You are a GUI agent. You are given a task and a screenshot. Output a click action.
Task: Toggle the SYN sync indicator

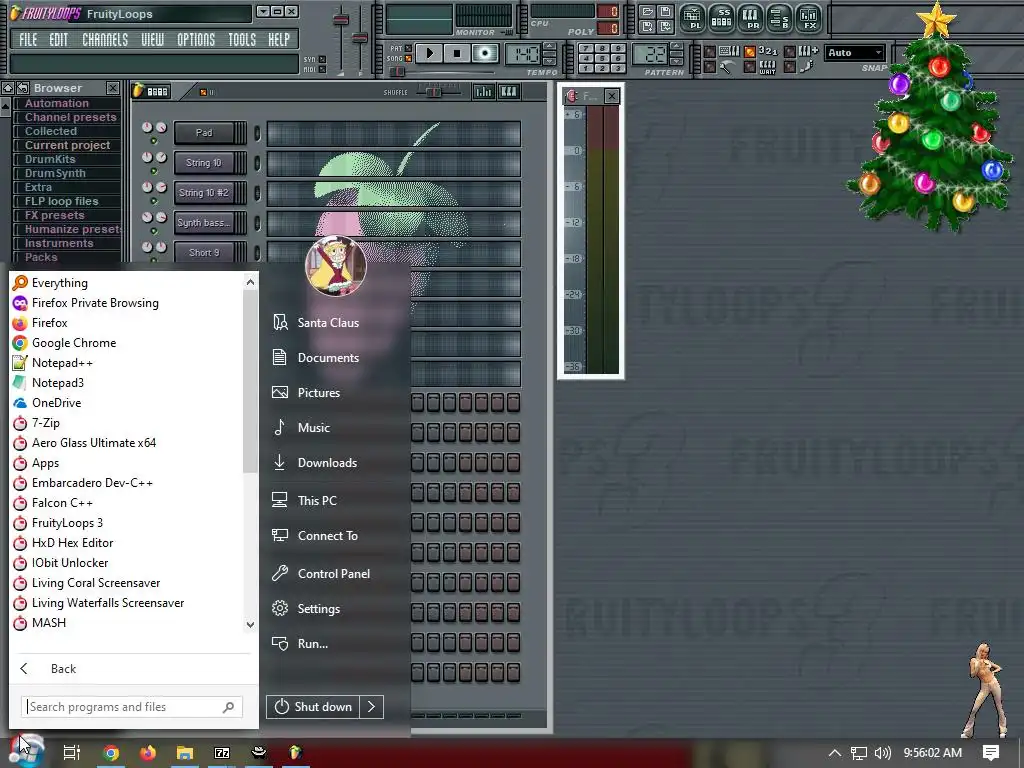coord(322,59)
